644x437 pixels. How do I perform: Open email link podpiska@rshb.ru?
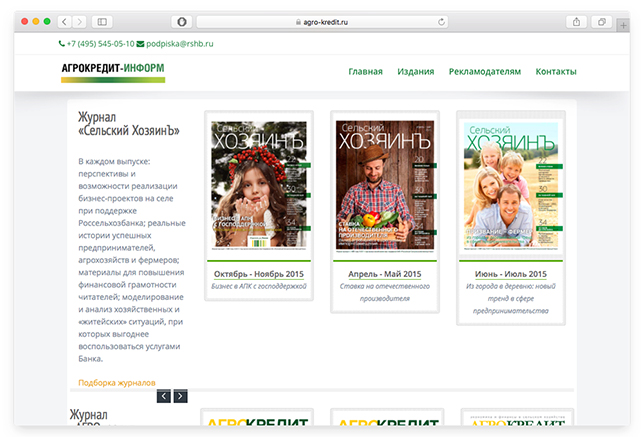point(179,44)
